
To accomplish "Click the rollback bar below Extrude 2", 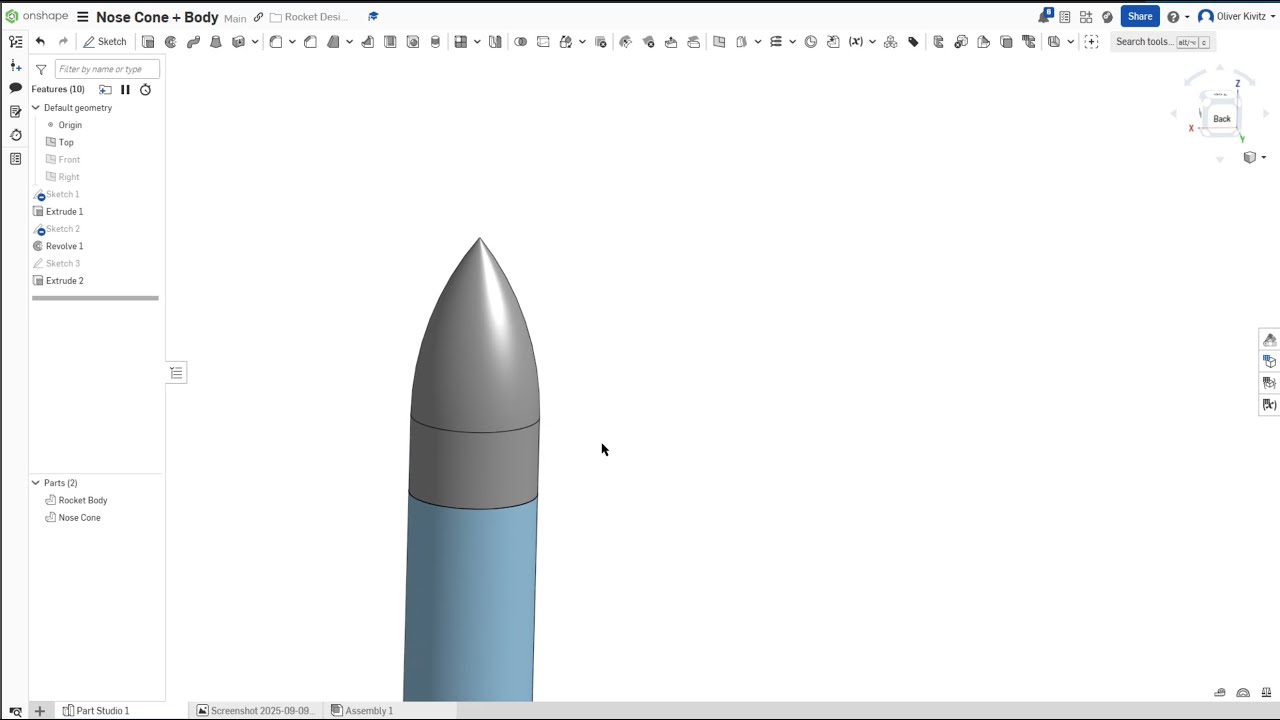I will point(95,298).
